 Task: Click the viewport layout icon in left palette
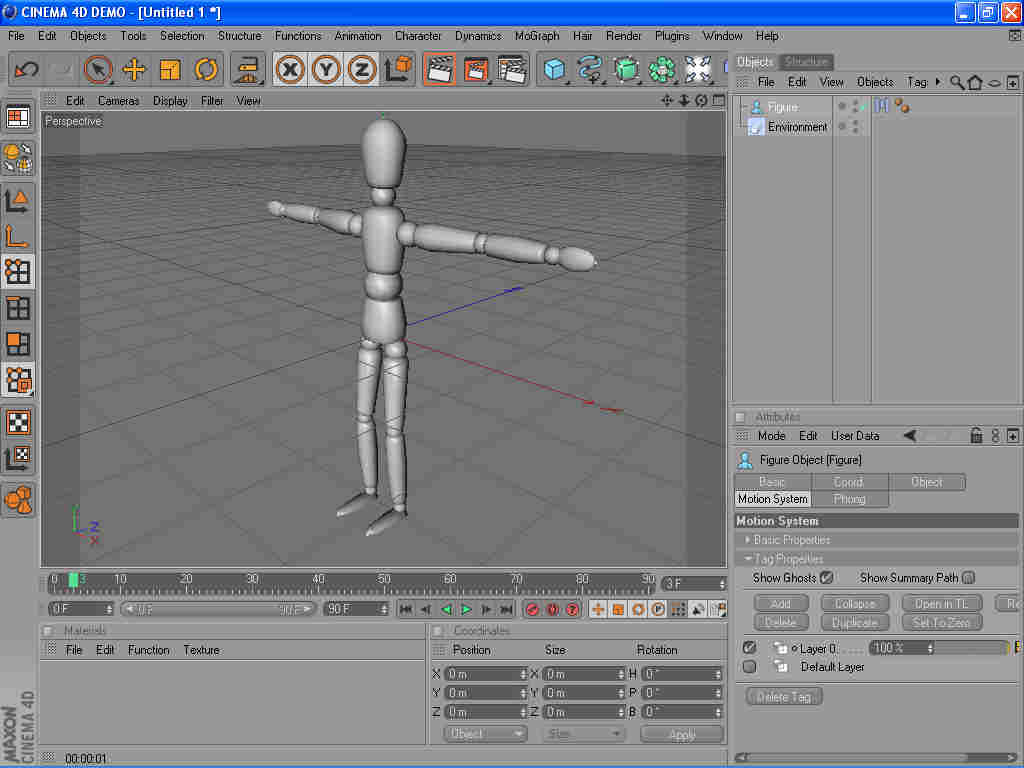[18, 118]
